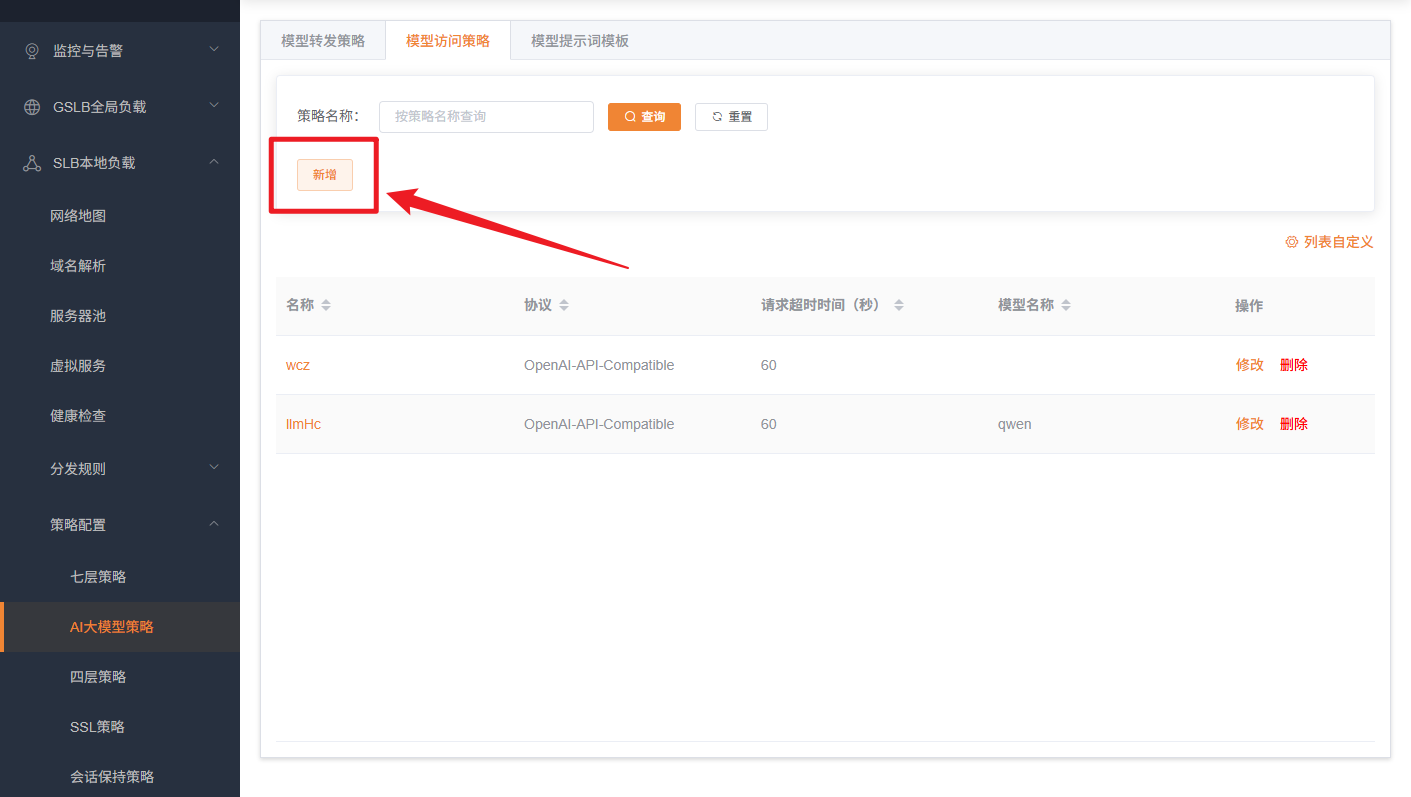Click the highlighted 新增 button

tap(324, 174)
